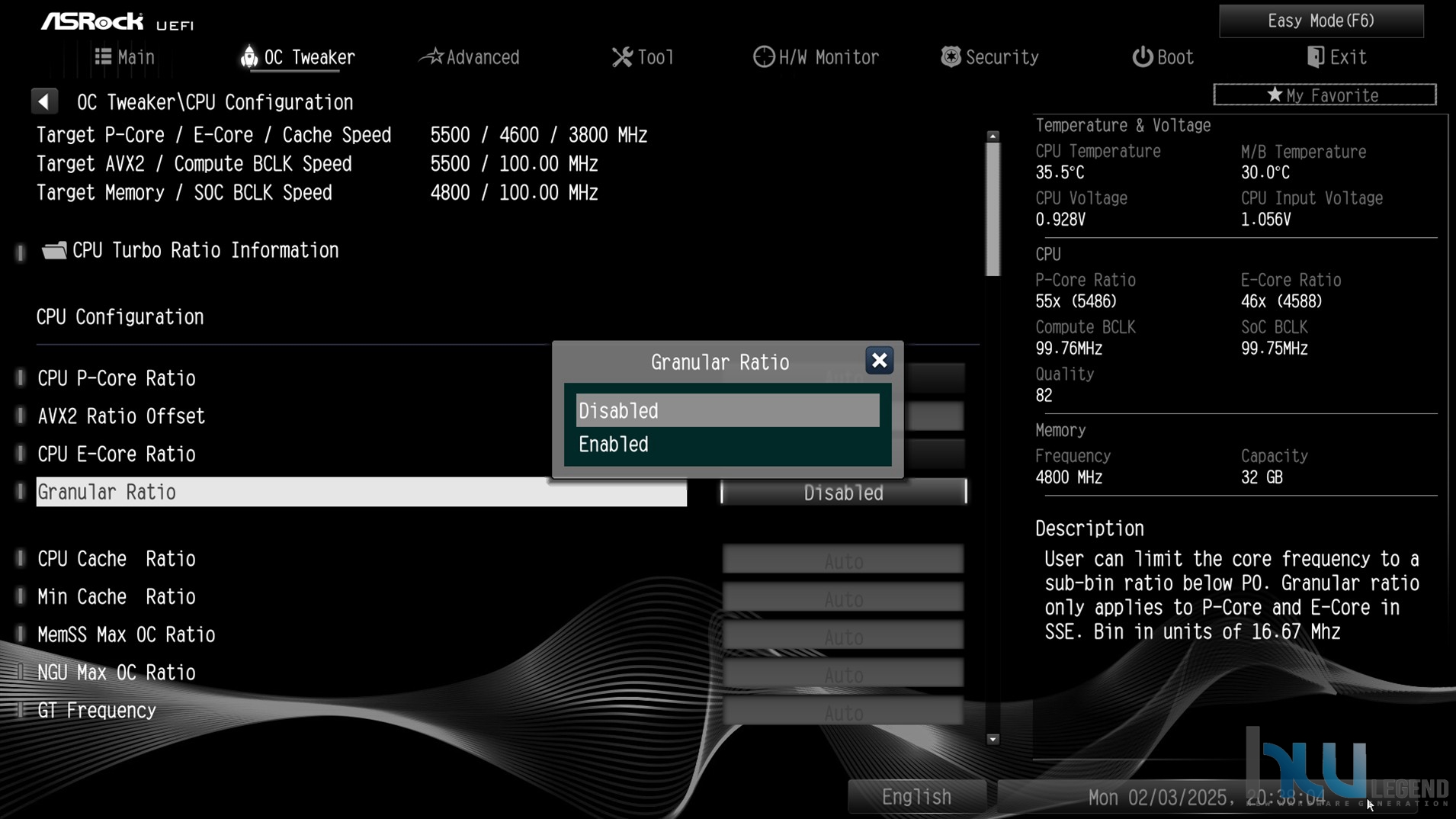1456x819 pixels.
Task: Click the CPU Temperature 35.5°C reading
Action: pos(1060,172)
